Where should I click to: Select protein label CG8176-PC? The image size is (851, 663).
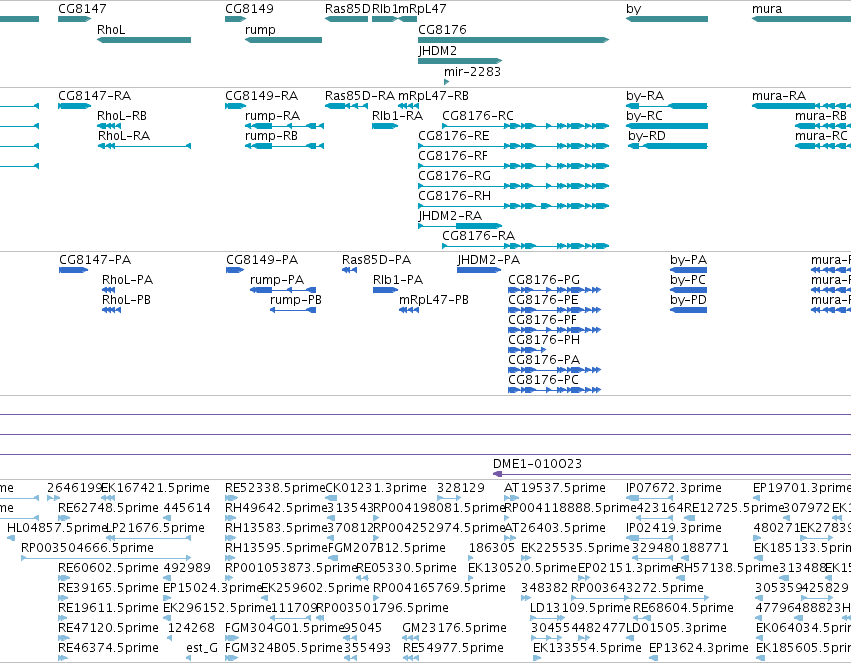coord(543,380)
